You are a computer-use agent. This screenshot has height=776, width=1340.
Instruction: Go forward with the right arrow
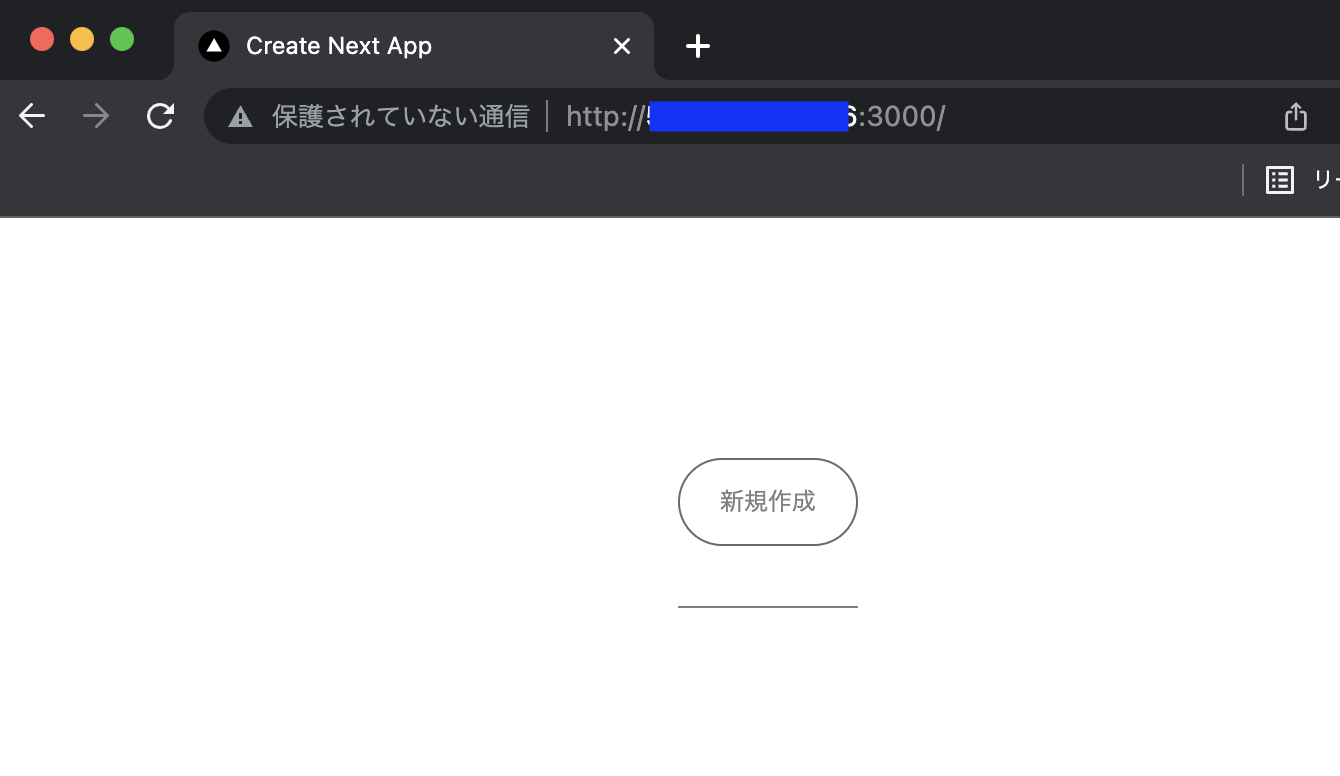click(96, 116)
